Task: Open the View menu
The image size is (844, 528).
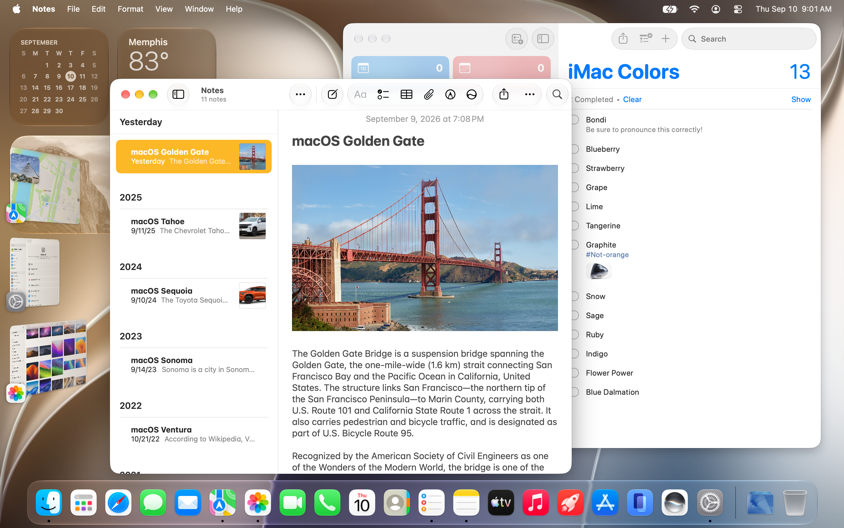Action: click(x=164, y=9)
